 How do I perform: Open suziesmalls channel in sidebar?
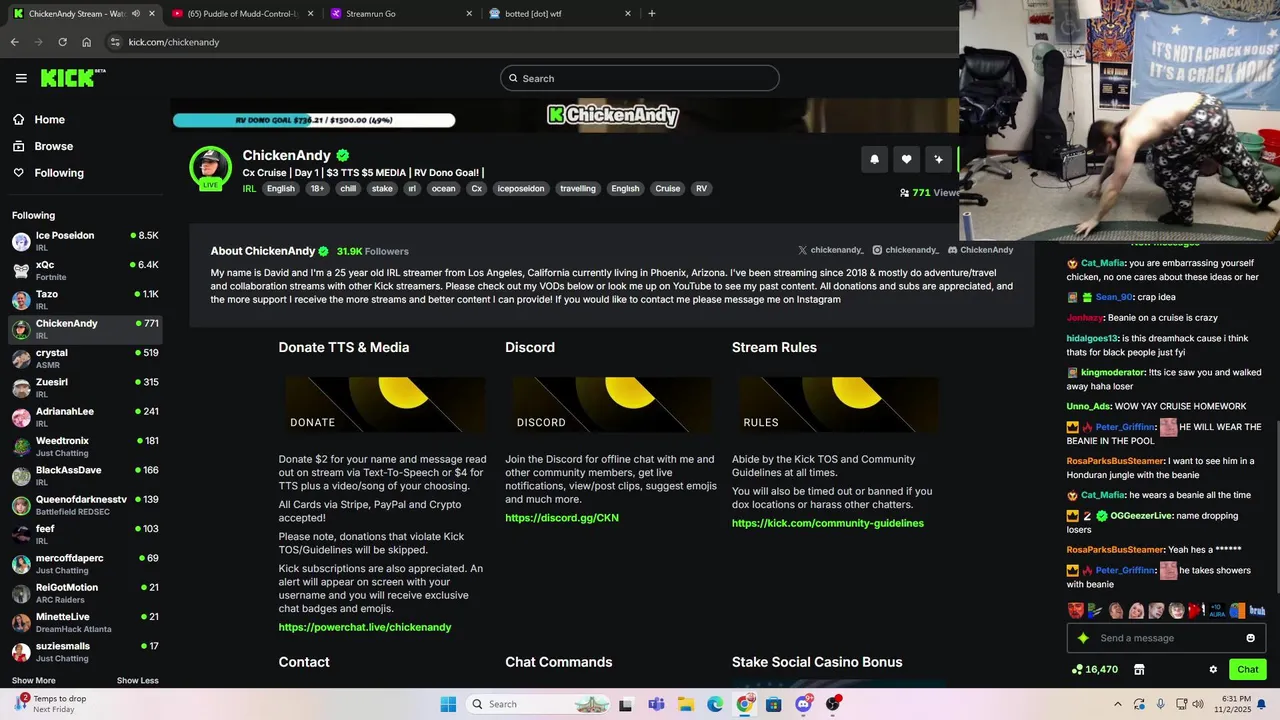point(85,651)
